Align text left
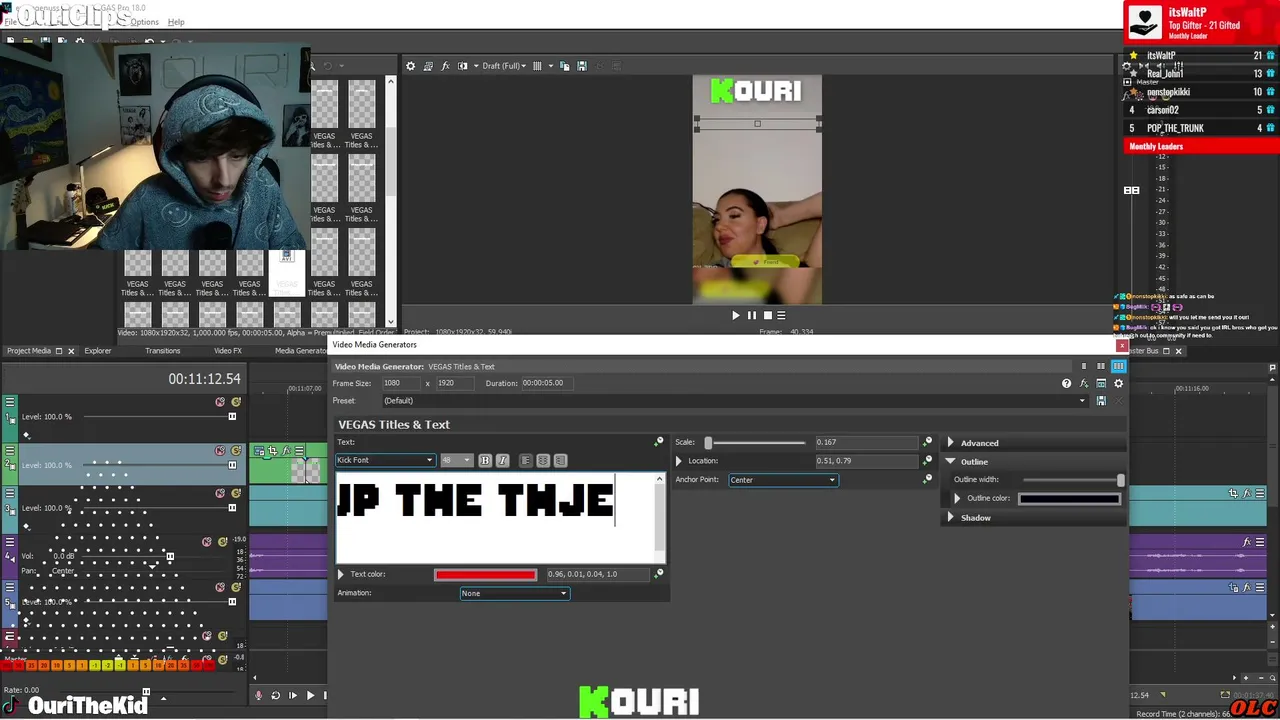Screen dimensions: 1280x720 click(525, 460)
